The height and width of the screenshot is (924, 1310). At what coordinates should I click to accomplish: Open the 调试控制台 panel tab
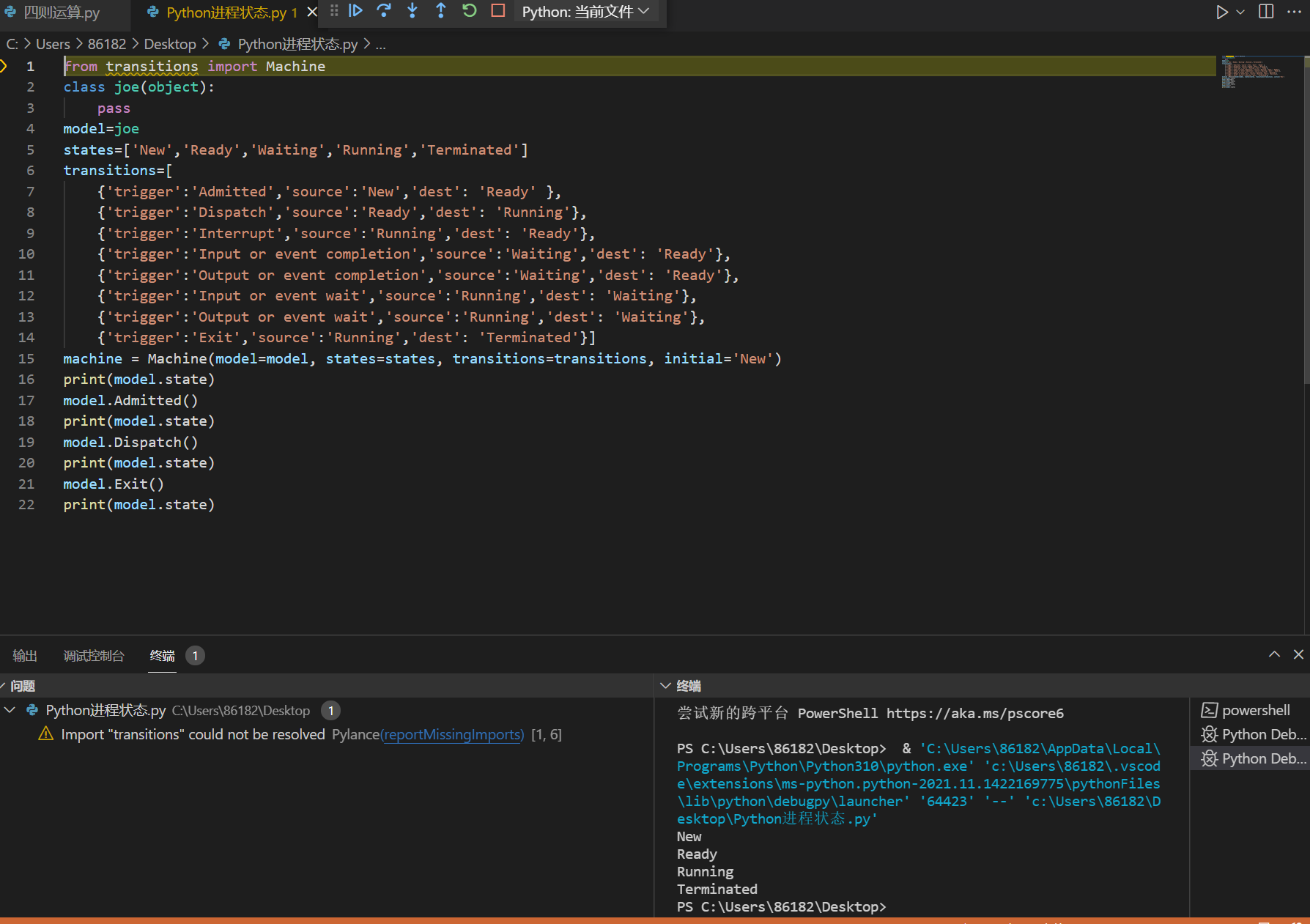point(94,656)
